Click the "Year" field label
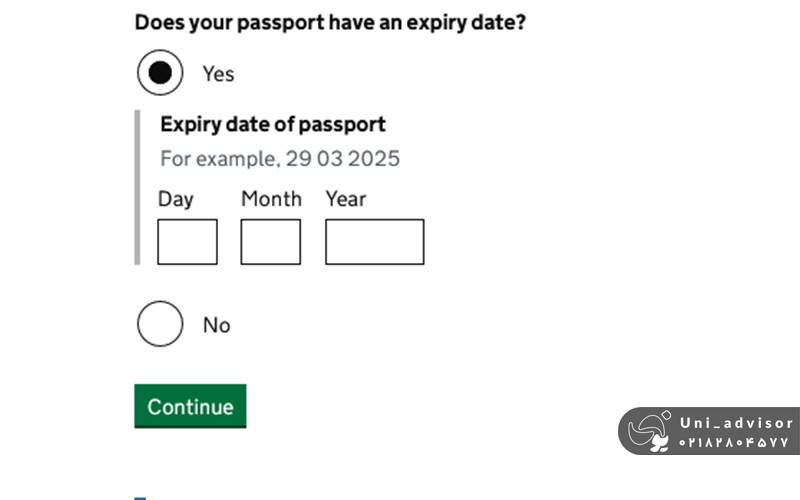The height and width of the screenshot is (500, 800). [346, 199]
